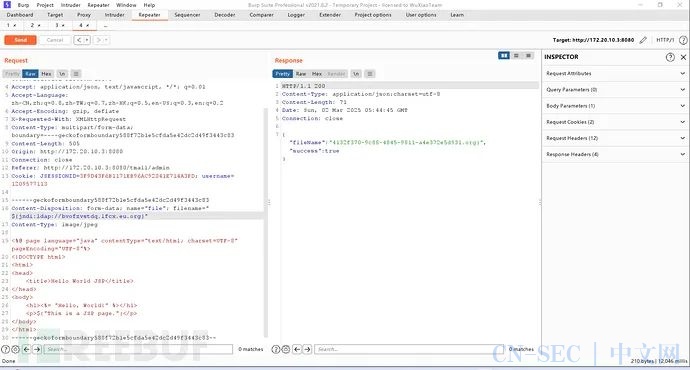Open request search settings gear icon
This screenshot has height=370, width=690.
pyautogui.click(x=15, y=349)
